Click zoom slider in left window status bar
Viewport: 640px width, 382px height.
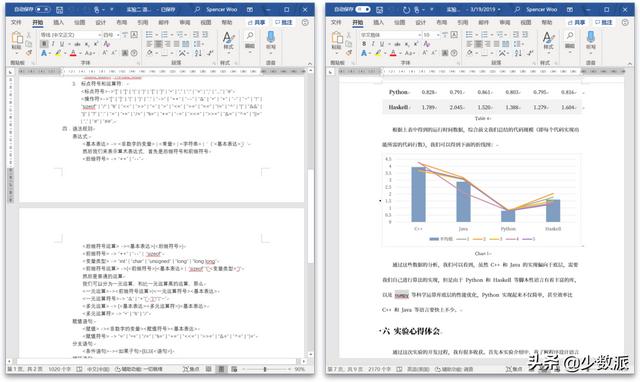[x=265, y=369]
